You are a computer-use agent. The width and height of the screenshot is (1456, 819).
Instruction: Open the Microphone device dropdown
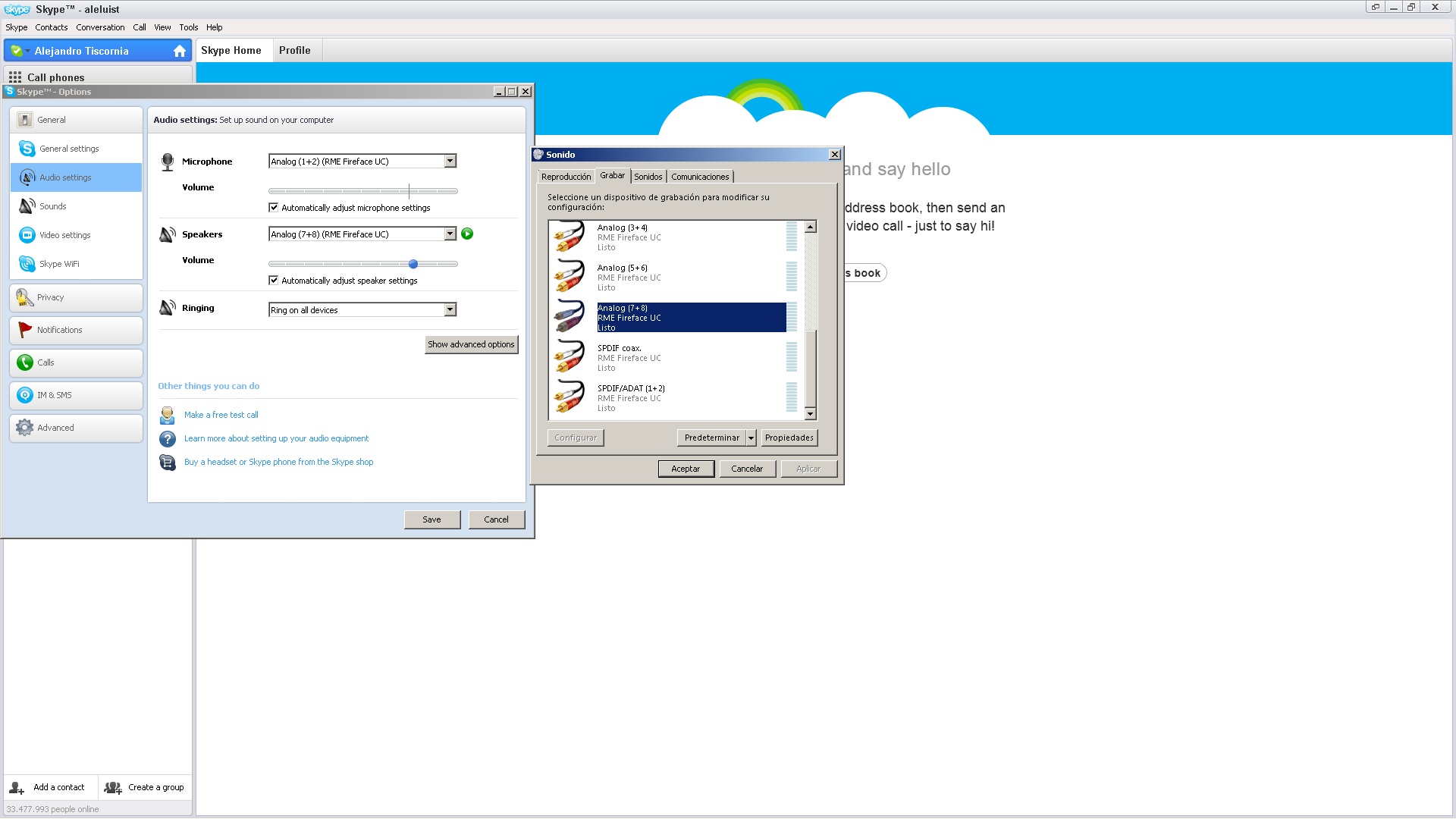pyautogui.click(x=450, y=162)
